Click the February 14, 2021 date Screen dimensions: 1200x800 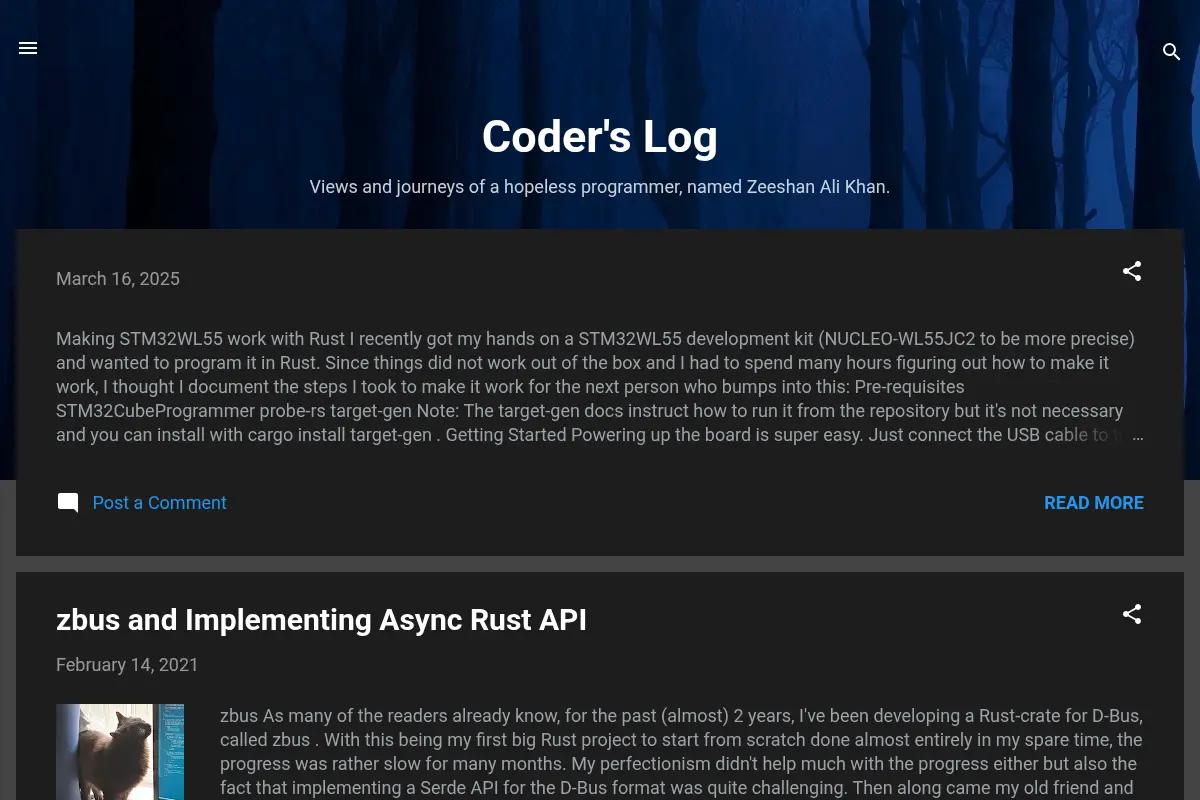point(127,665)
